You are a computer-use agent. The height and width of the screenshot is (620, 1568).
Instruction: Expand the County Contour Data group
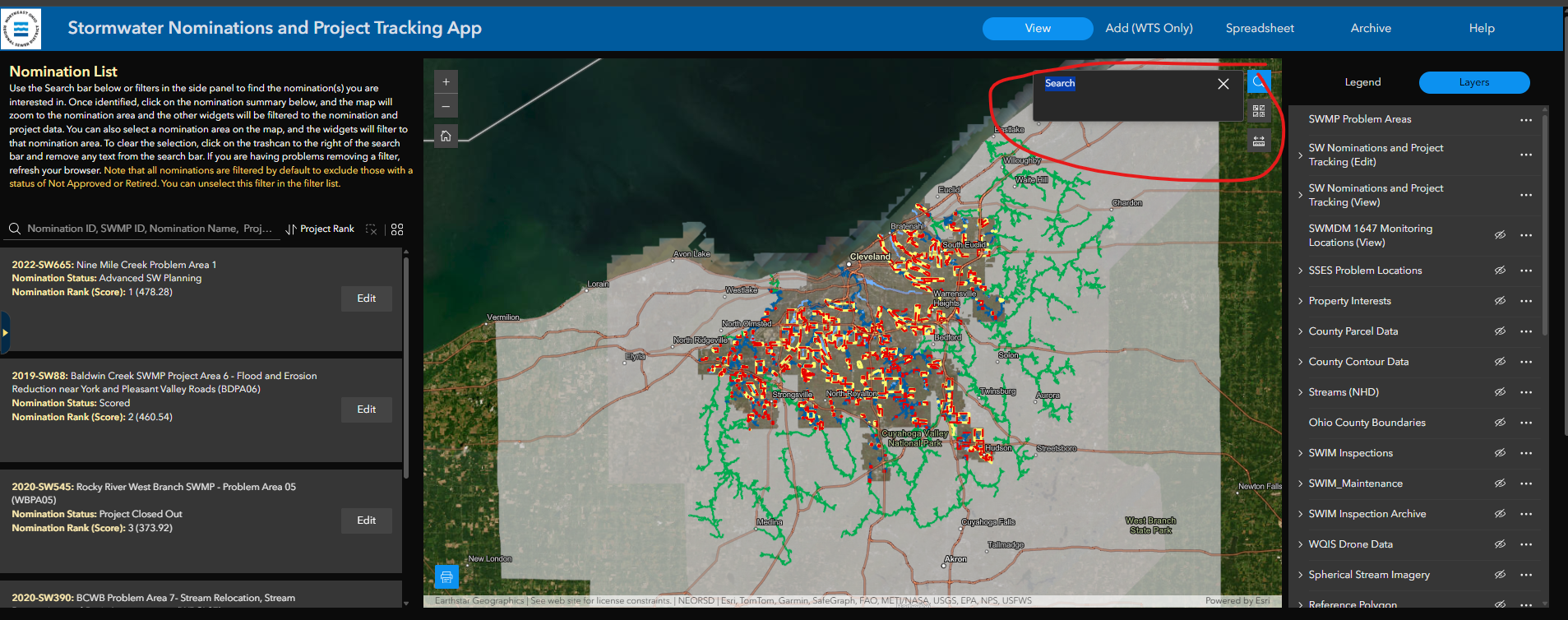[1300, 362]
